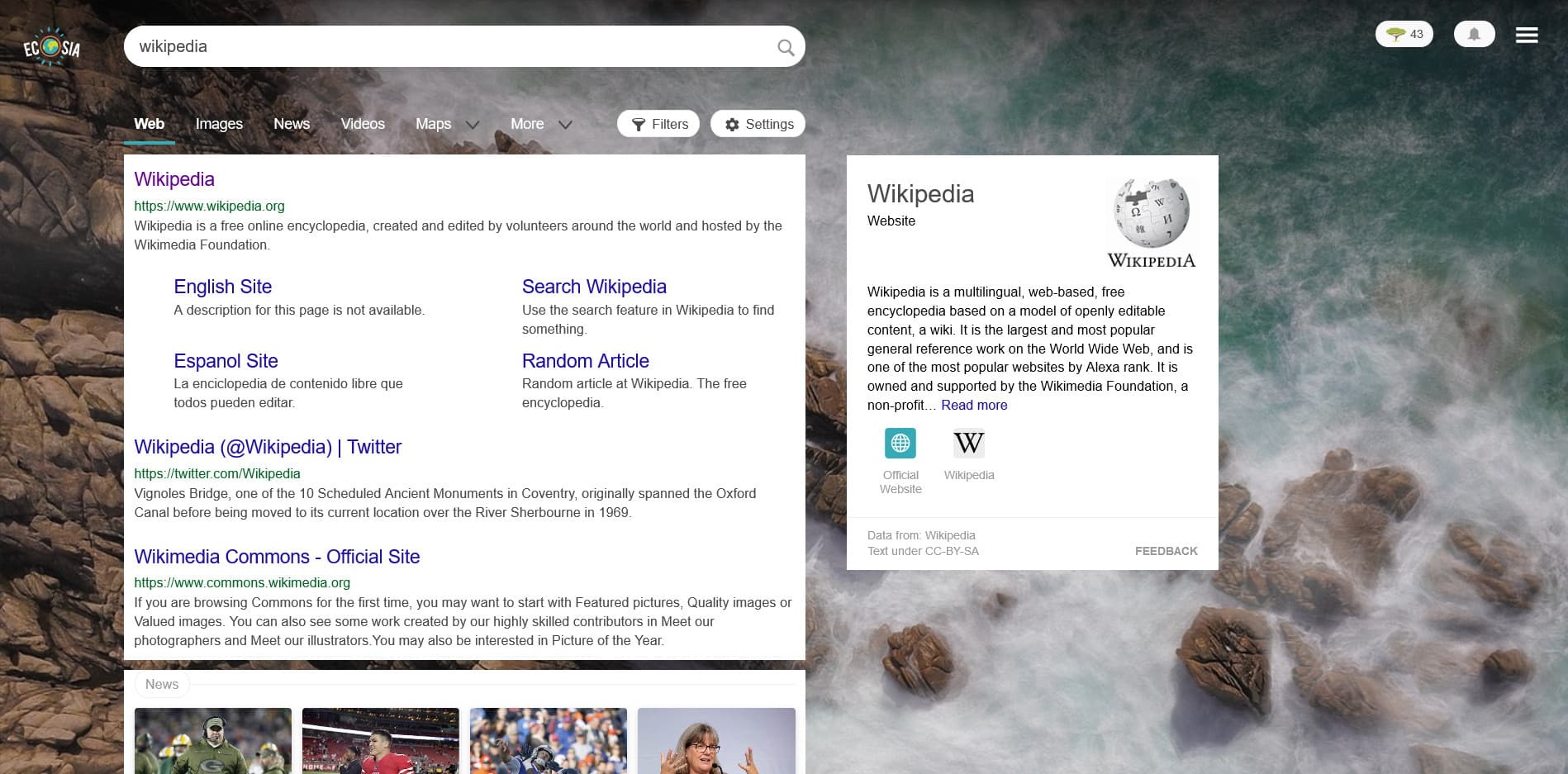This screenshot has width=1568, height=774.
Task: Open the Search Wikipedia sublink
Action: click(594, 287)
